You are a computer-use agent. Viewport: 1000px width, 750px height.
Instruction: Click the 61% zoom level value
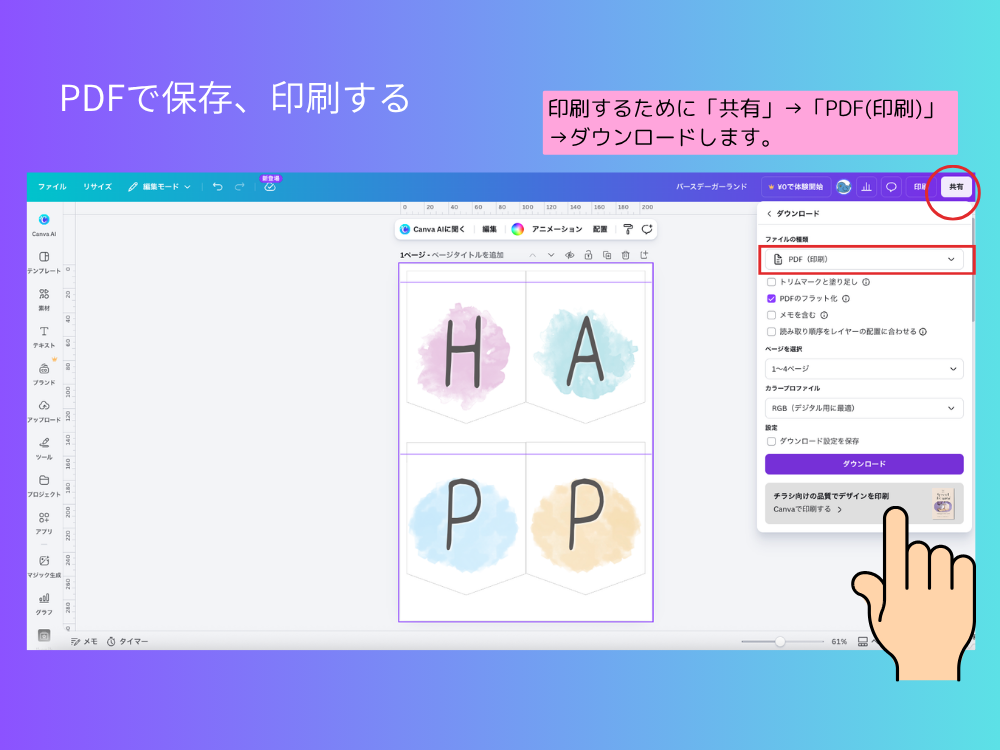click(839, 642)
